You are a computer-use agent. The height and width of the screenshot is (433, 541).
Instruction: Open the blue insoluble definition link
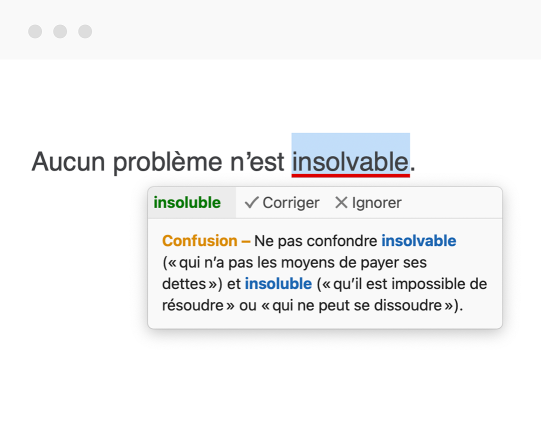[278, 284]
